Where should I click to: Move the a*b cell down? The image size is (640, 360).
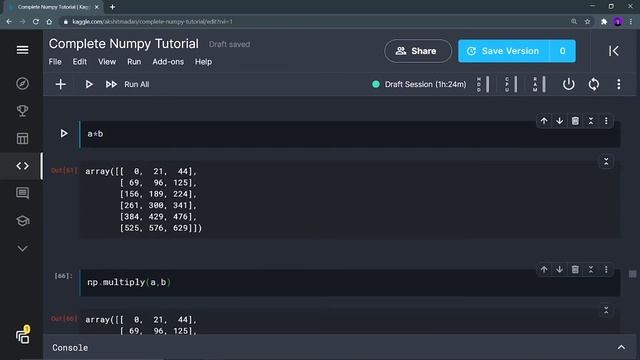tap(560, 121)
